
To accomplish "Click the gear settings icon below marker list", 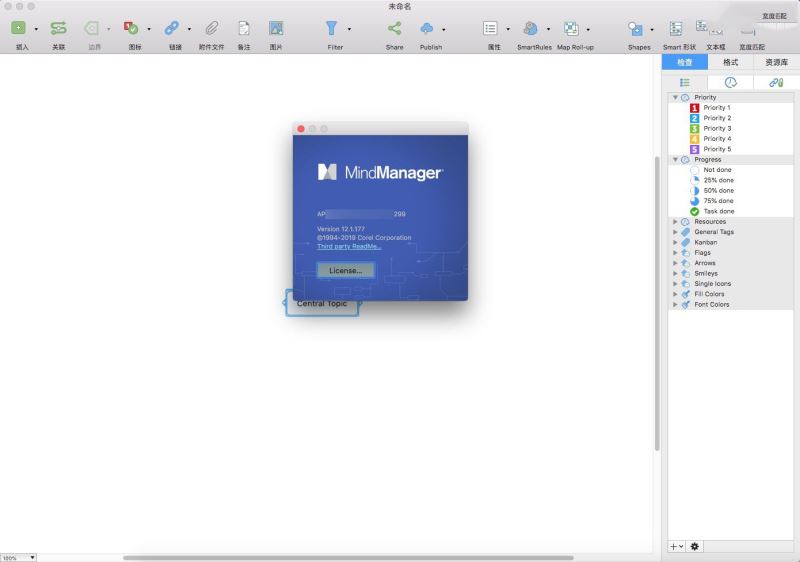I will [x=694, y=546].
